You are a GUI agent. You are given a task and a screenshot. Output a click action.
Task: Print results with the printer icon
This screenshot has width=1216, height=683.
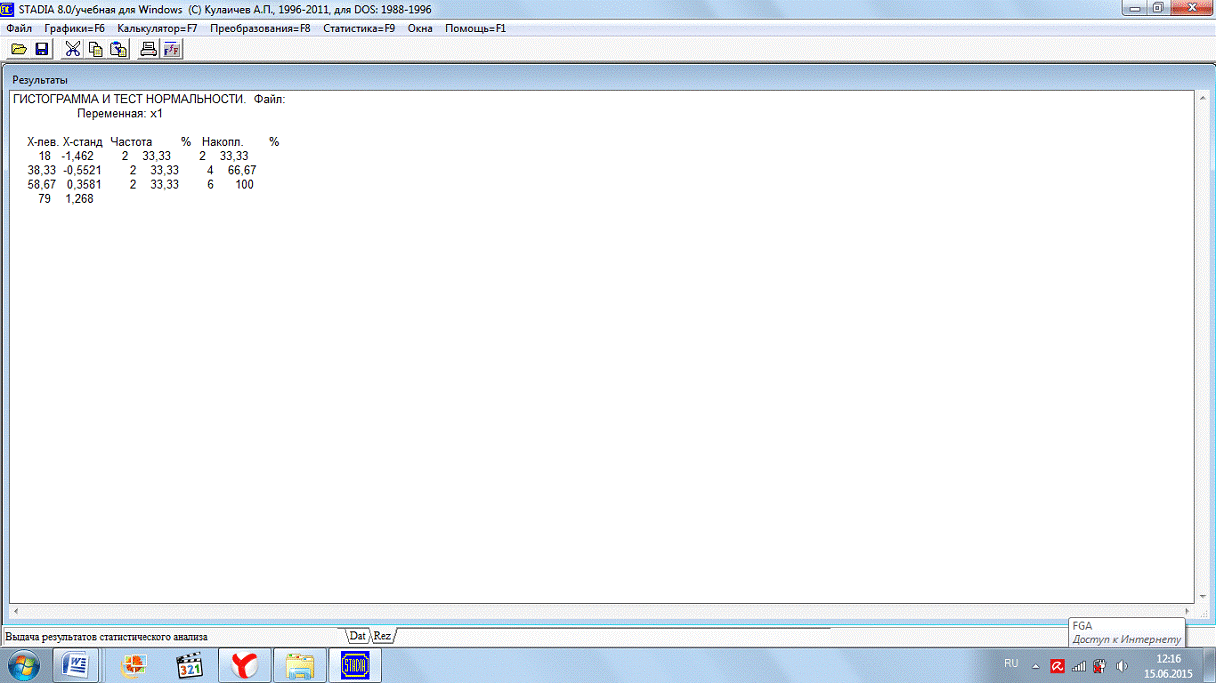148,49
